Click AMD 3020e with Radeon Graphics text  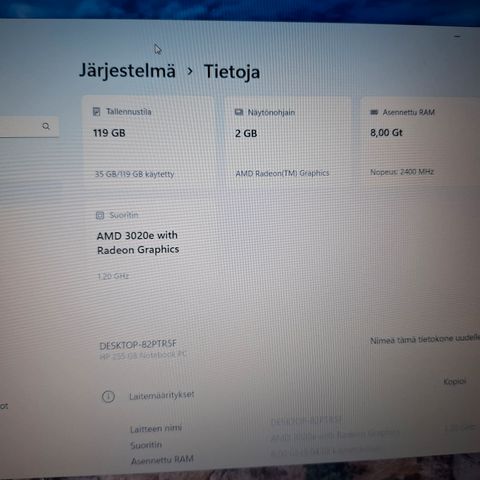click(138, 243)
